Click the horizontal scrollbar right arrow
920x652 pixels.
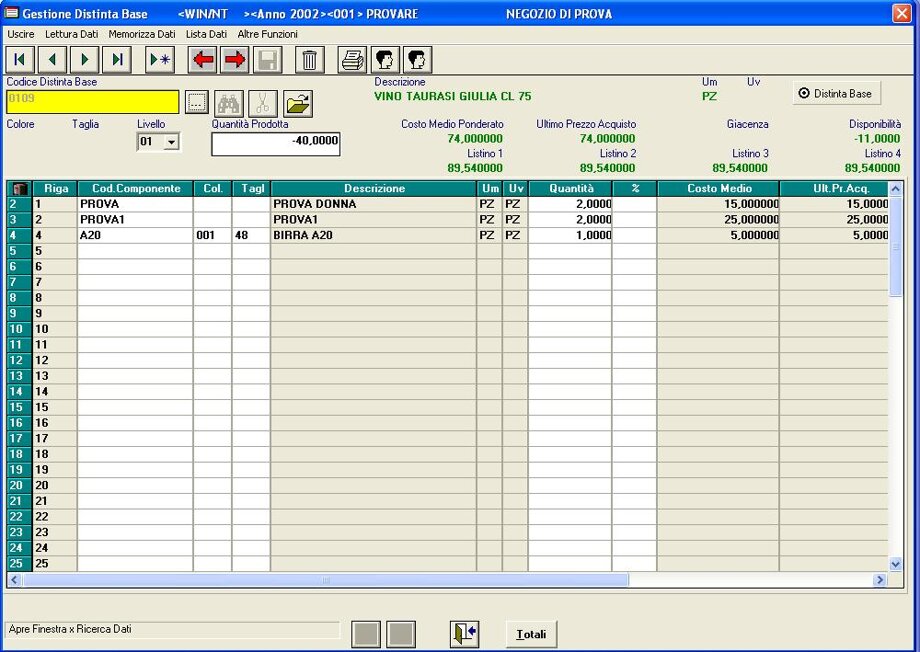(x=880, y=580)
